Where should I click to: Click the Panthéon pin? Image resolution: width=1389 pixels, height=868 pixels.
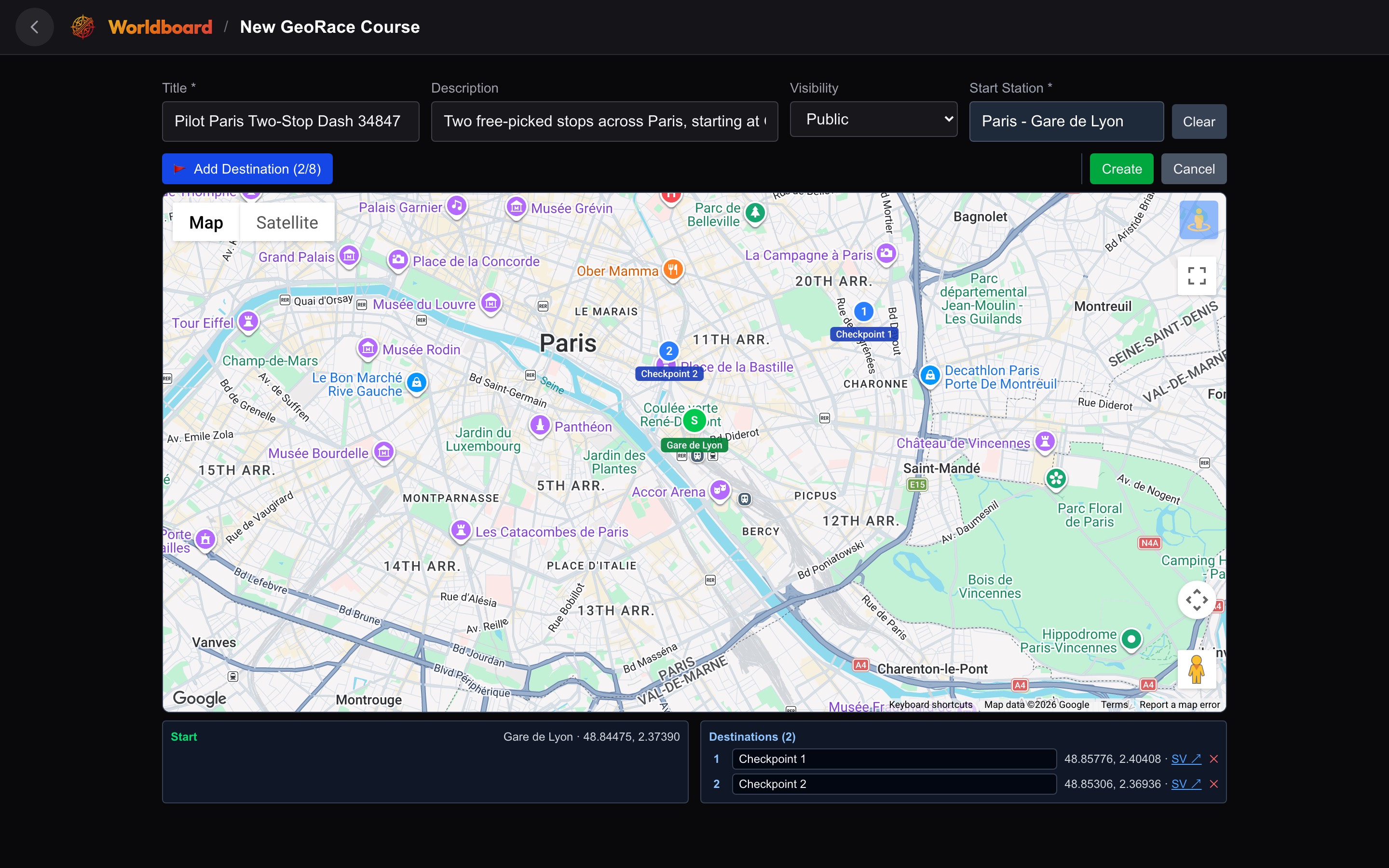[x=540, y=425]
